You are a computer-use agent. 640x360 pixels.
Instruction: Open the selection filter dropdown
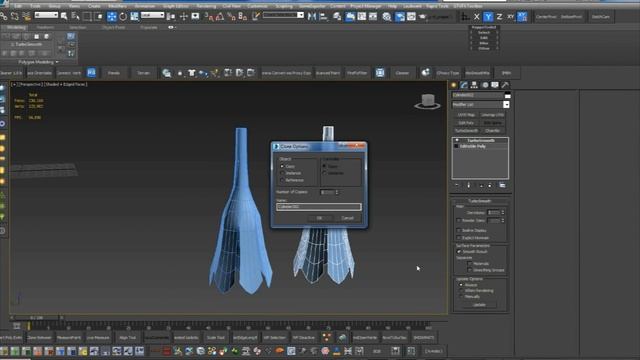[x=46, y=15]
